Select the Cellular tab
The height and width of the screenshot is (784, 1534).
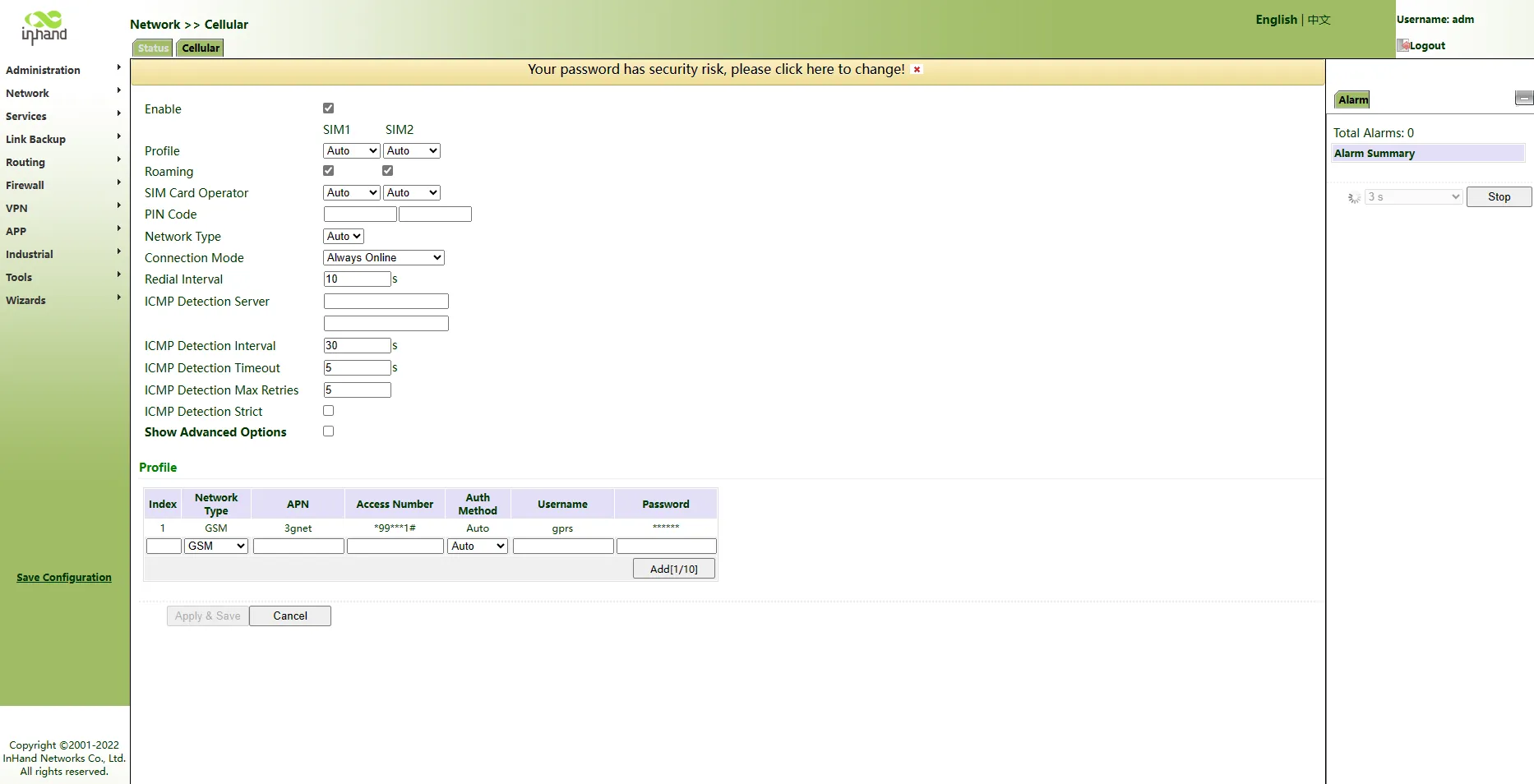coord(201,48)
